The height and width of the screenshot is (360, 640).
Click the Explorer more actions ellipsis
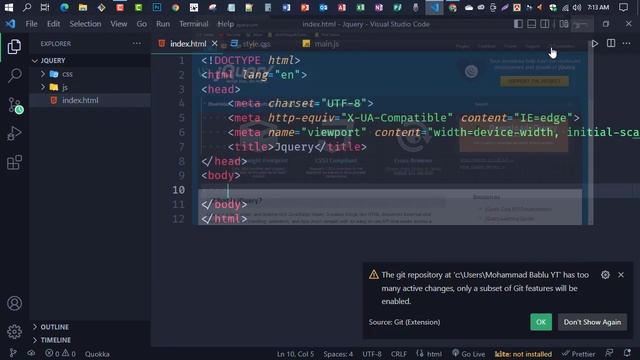(137, 43)
